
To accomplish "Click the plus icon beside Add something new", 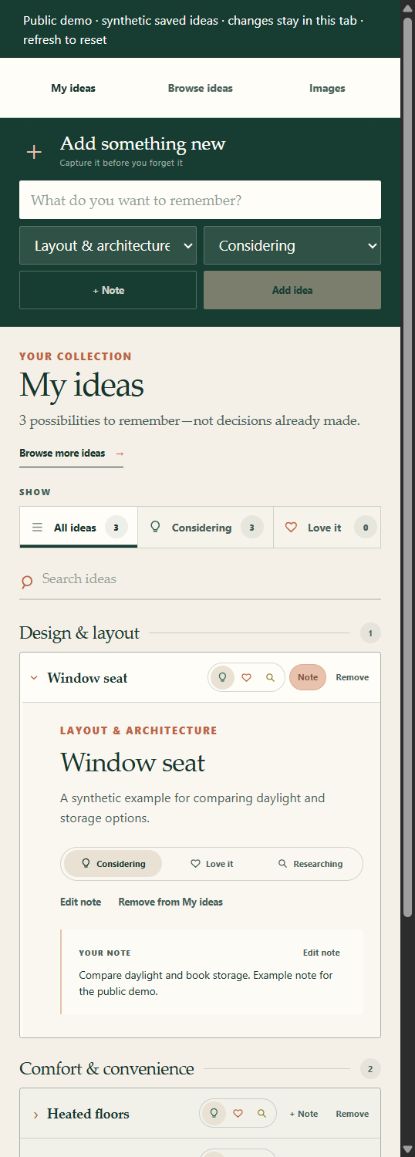I will click(34, 152).
